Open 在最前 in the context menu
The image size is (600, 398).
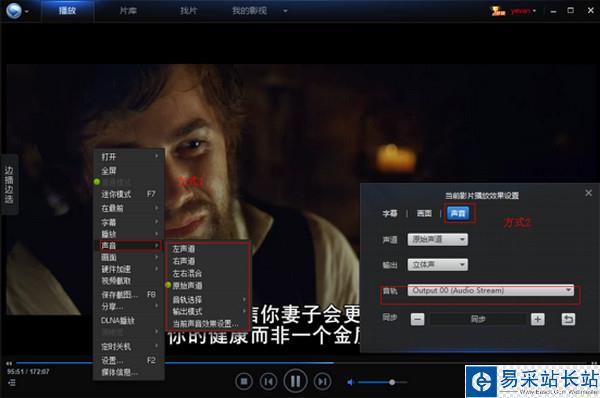(x=129, y=208)
